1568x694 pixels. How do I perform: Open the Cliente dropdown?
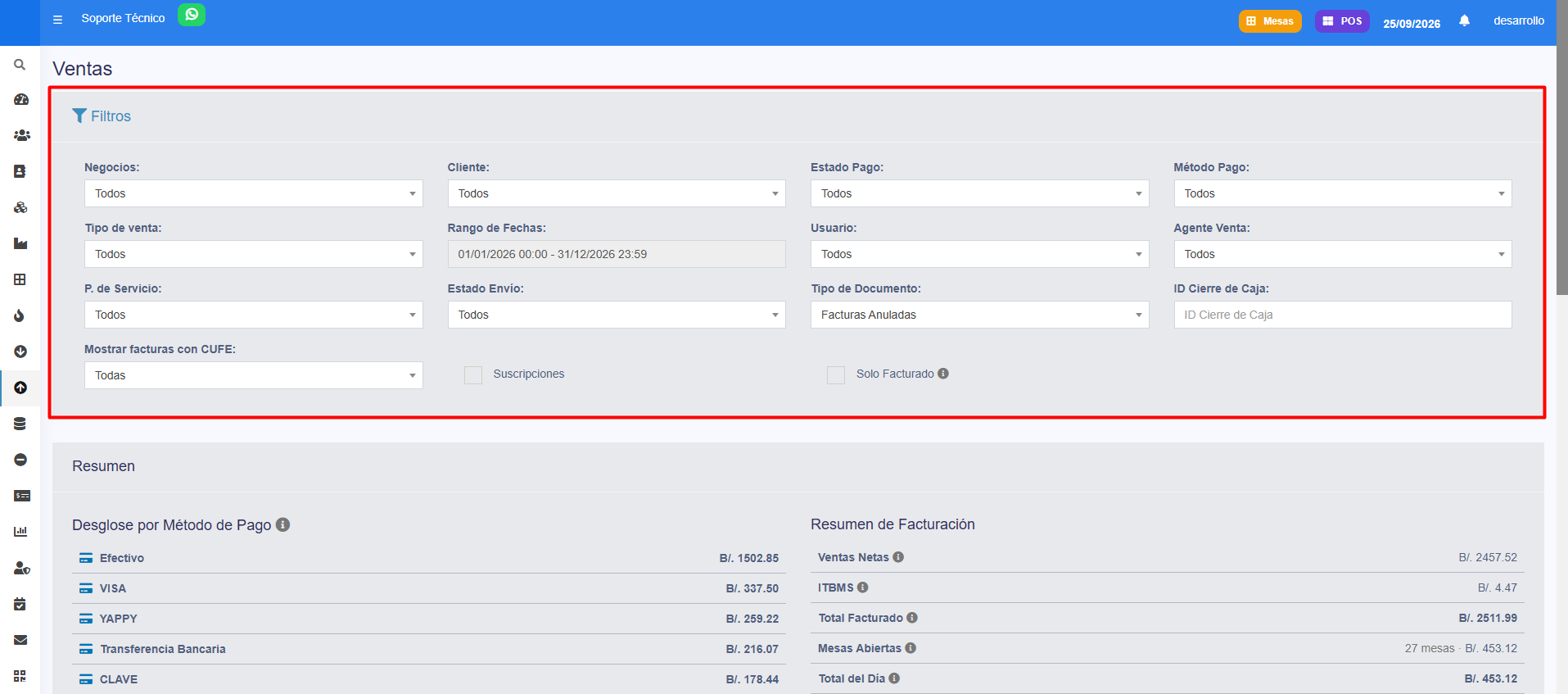pyautogui.click(x=617, y=193)
